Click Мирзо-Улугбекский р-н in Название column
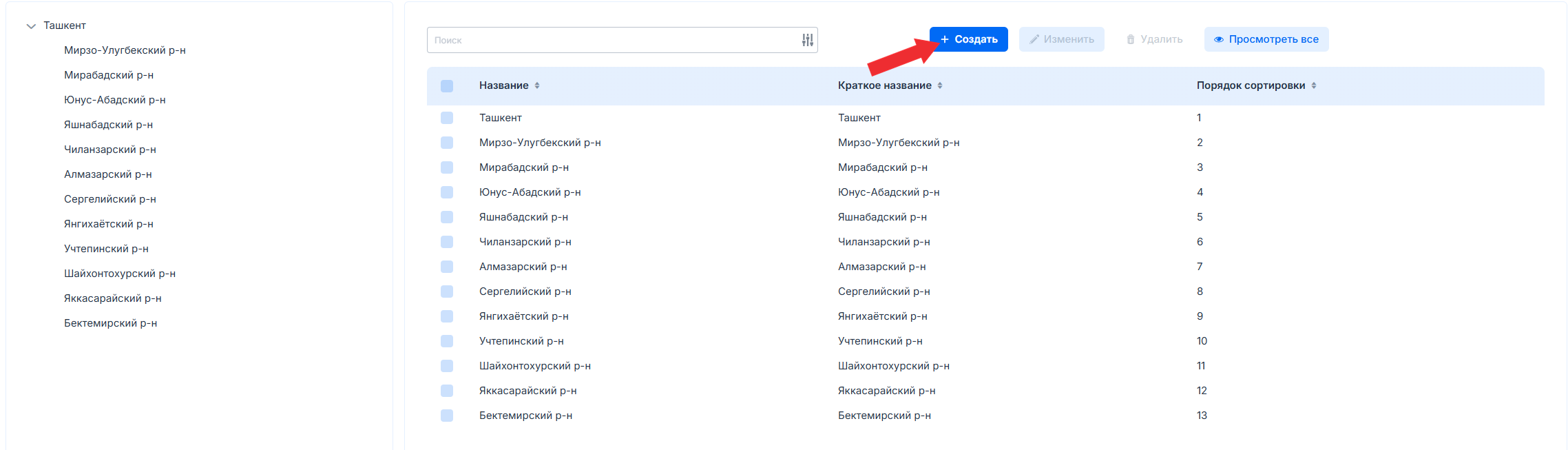The width and height of the screenshot is (1568, 450). 540,143
